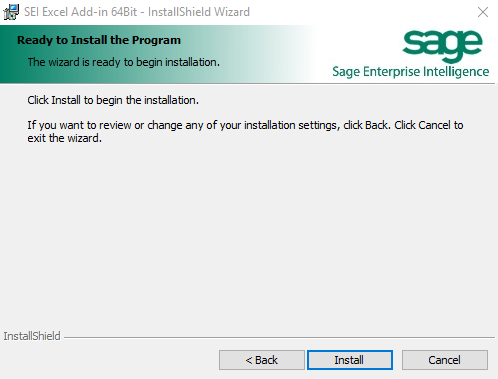Go back using the < Back button

coord(262,360)
